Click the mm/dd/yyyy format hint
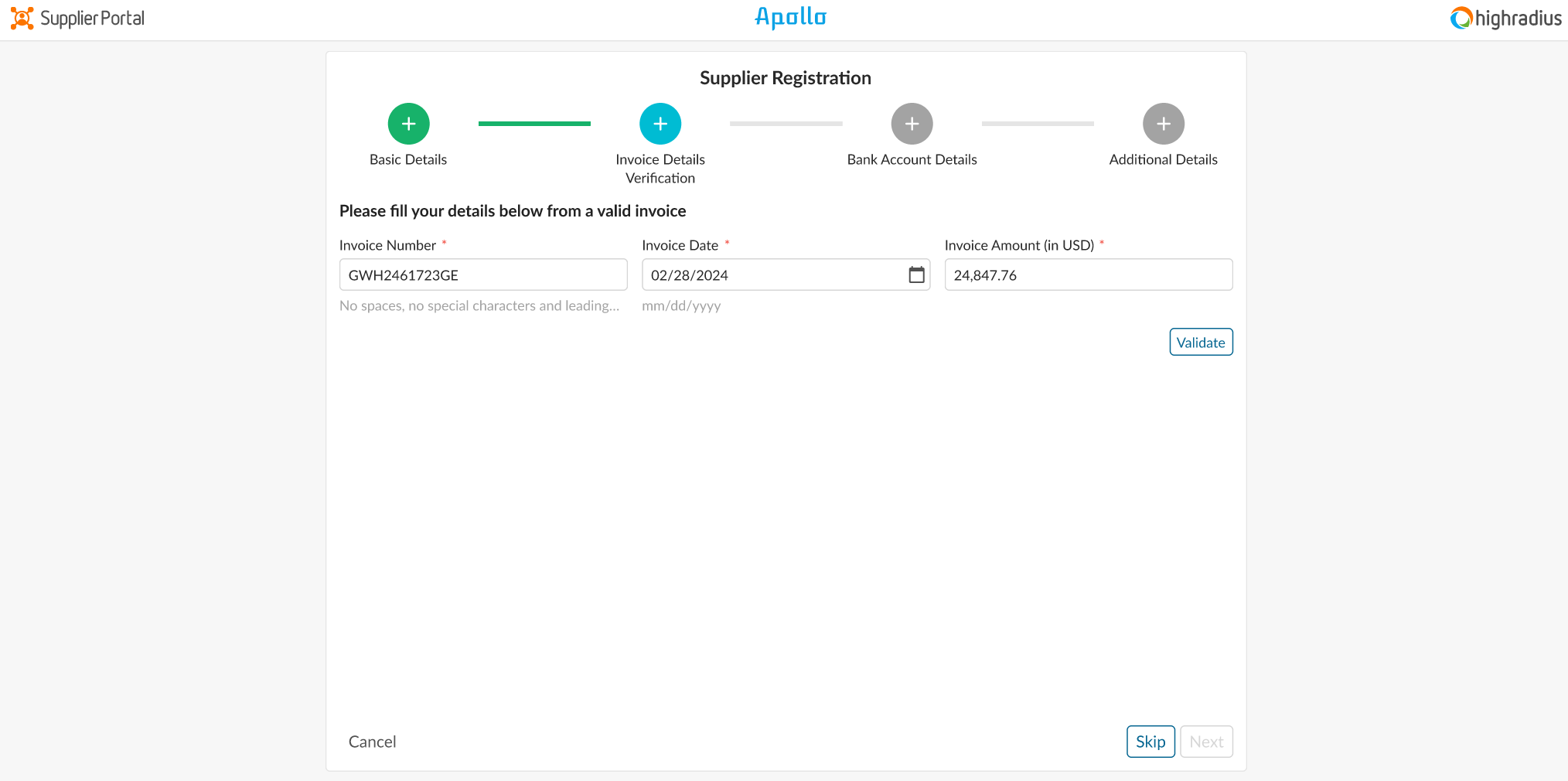This screenshot has height=781, width=1568. pos(681,305)
